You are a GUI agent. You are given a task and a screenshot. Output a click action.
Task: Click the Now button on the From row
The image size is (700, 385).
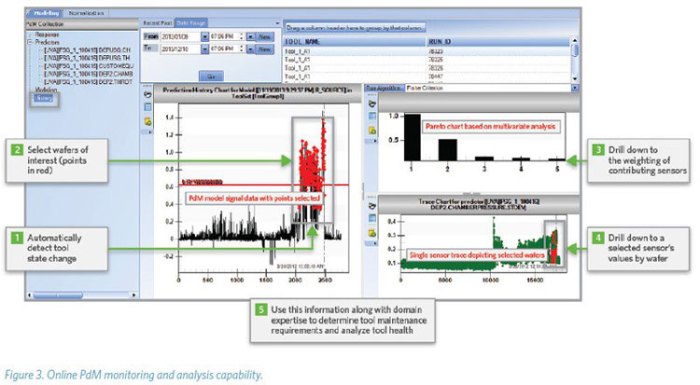tap(265, 37)
